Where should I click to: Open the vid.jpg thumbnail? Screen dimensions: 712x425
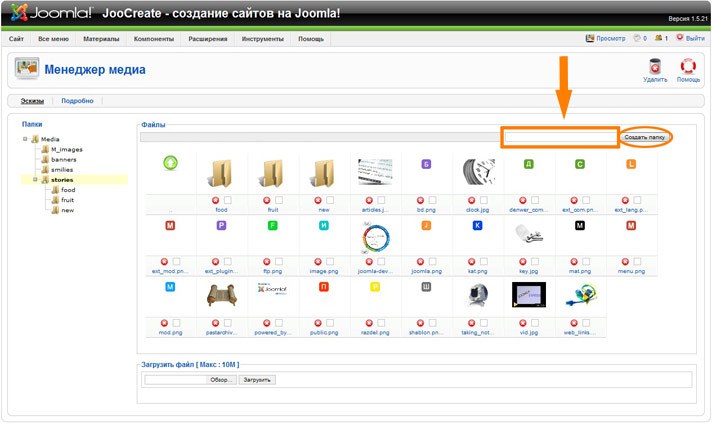pos(528,295)
